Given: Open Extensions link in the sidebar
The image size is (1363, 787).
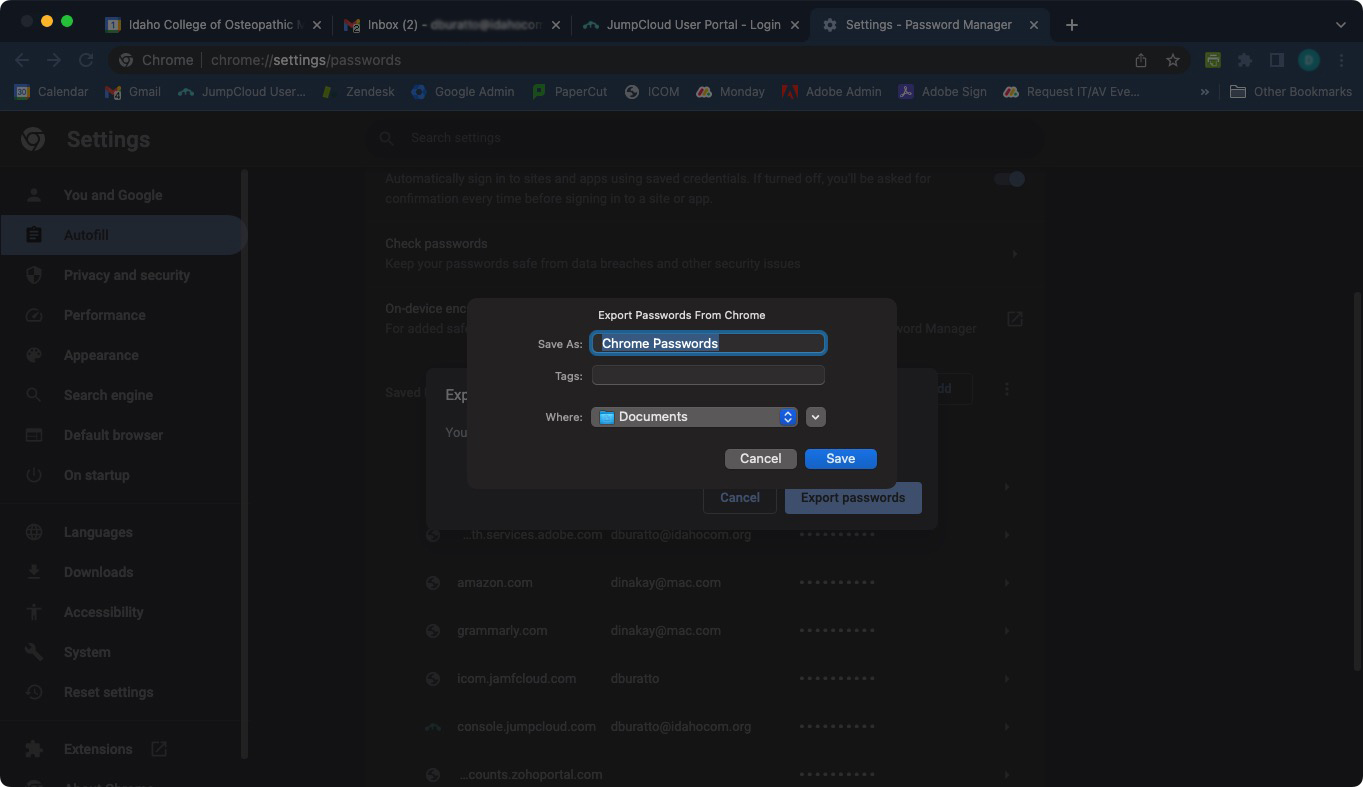Looking at the screenshot, I should point(98,749).
